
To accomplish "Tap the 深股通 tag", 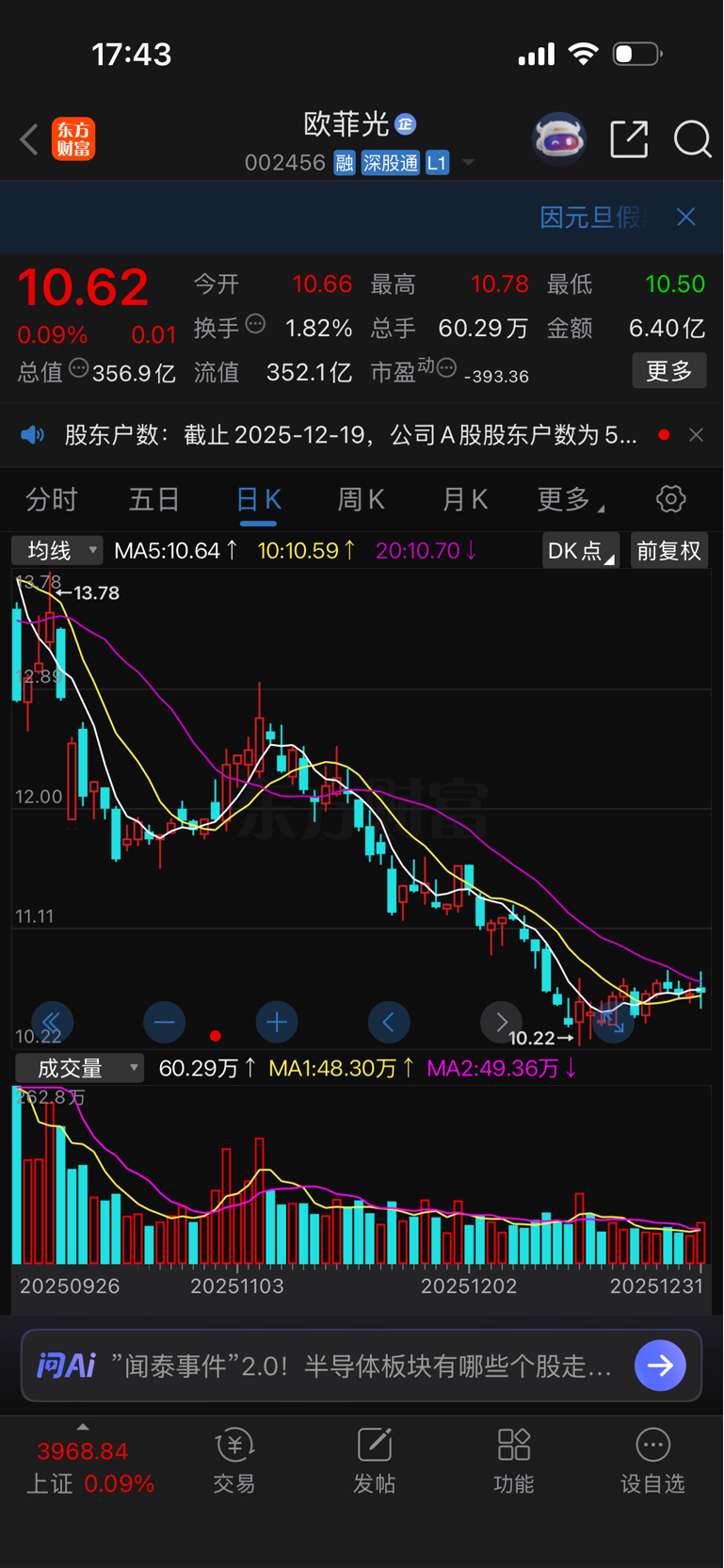I will 391,163.
